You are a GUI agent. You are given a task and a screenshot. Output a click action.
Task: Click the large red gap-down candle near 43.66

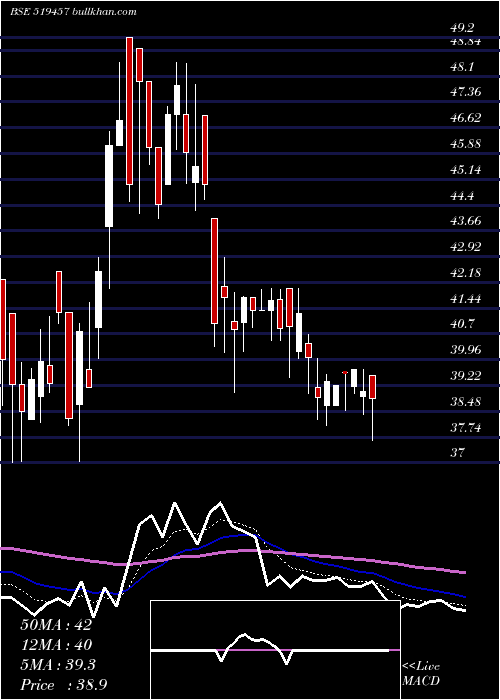(x=214, y=271)
